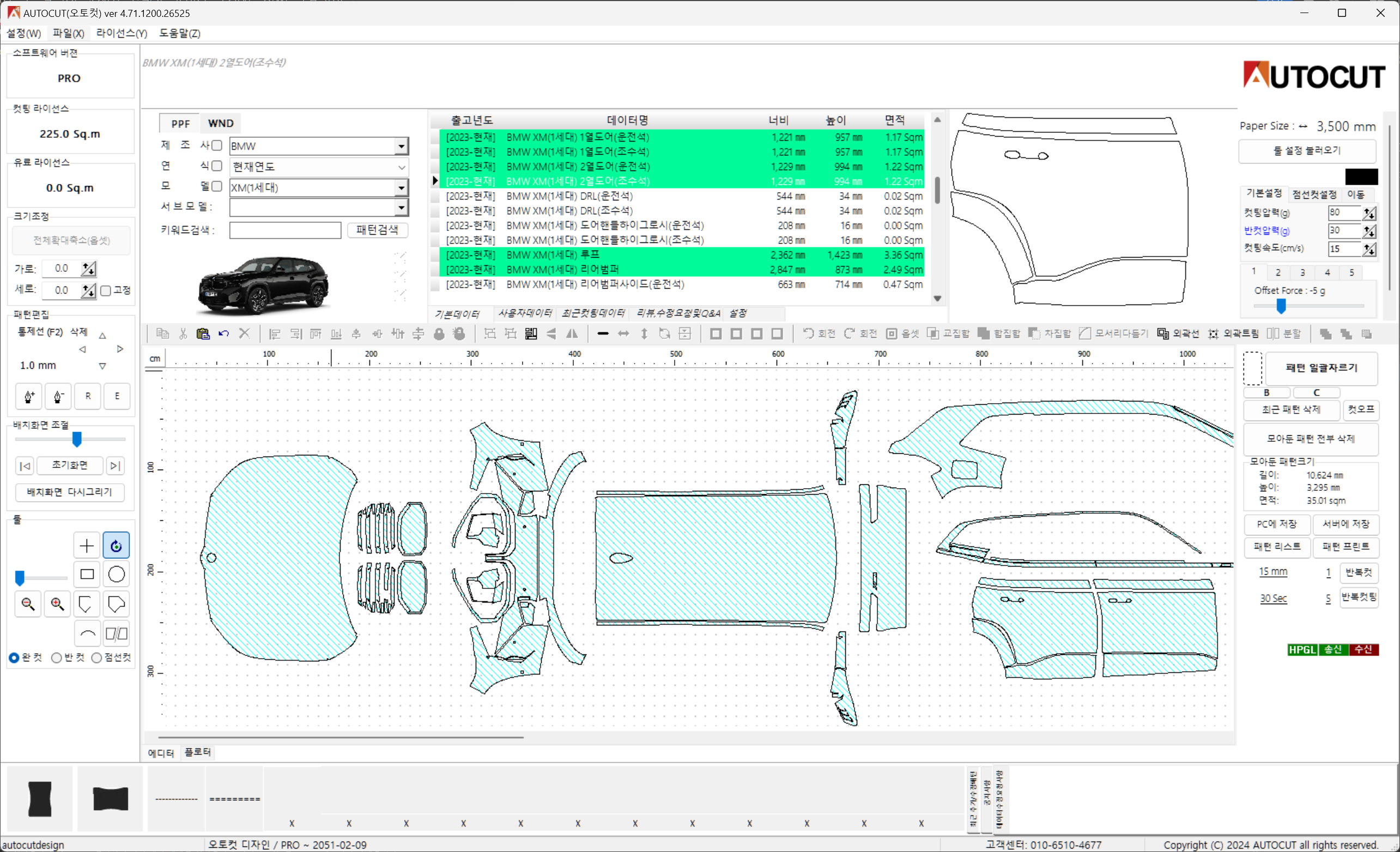
Task: Open the 서브모델 dropdown
Action: pos(402,208)
